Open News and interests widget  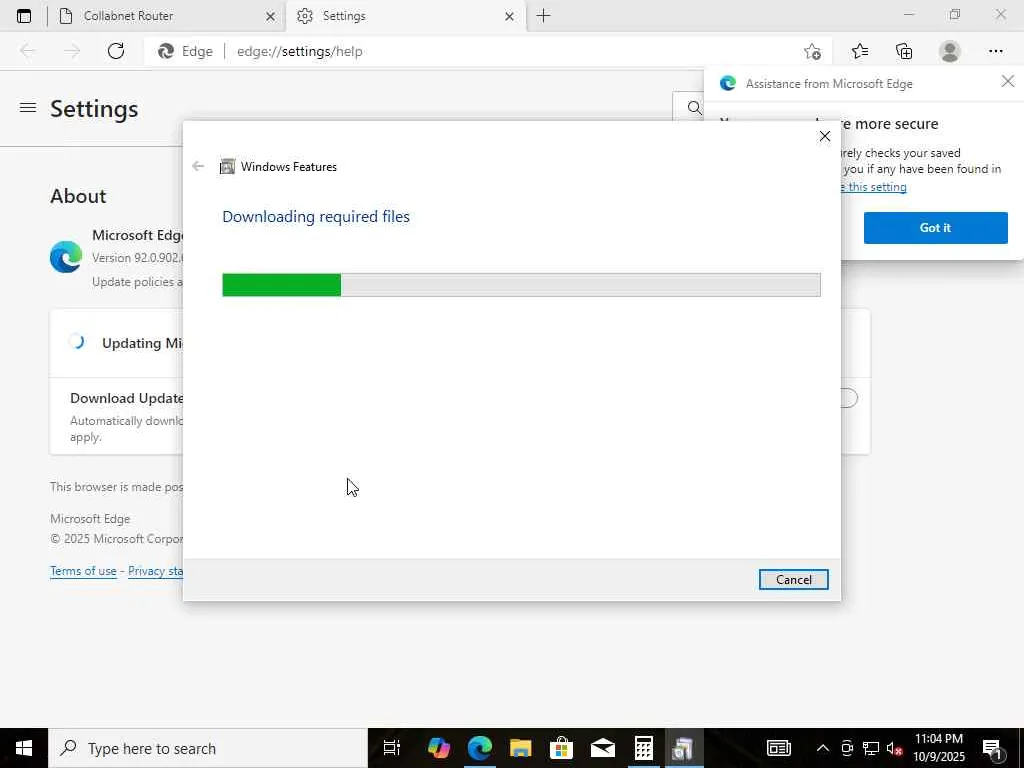778,748
